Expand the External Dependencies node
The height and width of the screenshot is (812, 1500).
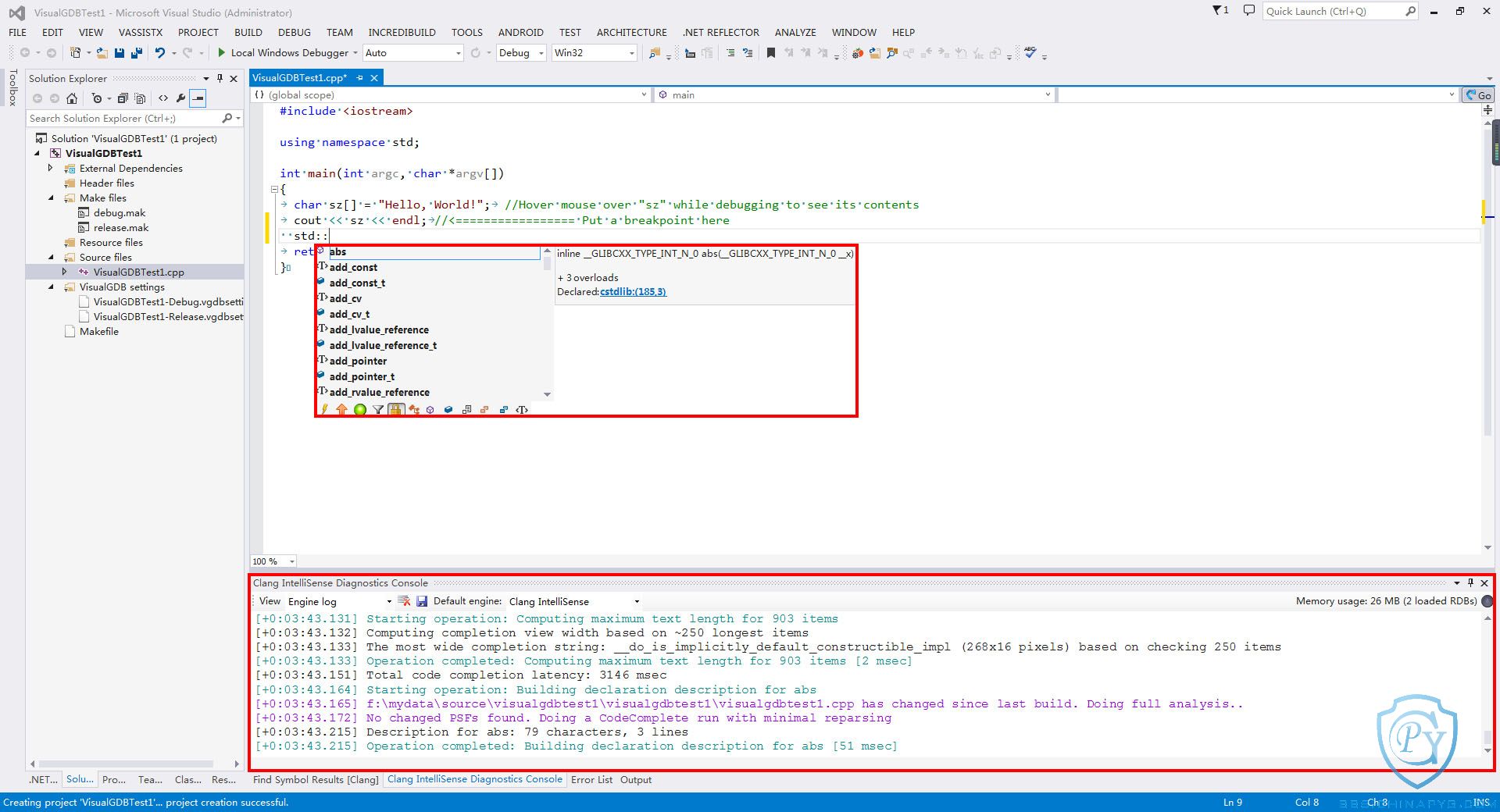[51, 168]
